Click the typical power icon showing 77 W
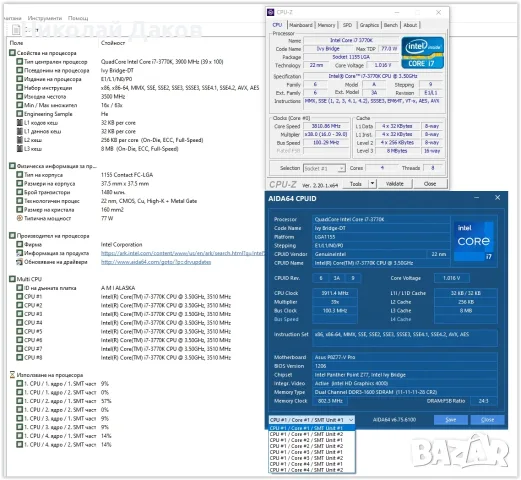 [20, 218]
